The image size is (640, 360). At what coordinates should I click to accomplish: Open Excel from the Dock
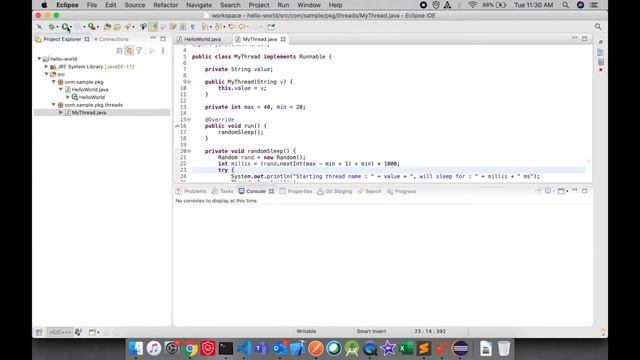406,349
